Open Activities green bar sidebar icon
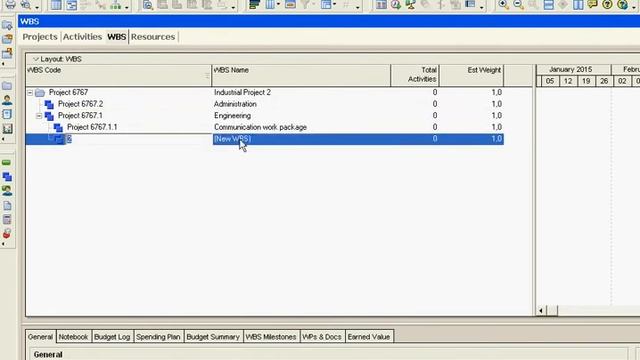 pos(7,162)
